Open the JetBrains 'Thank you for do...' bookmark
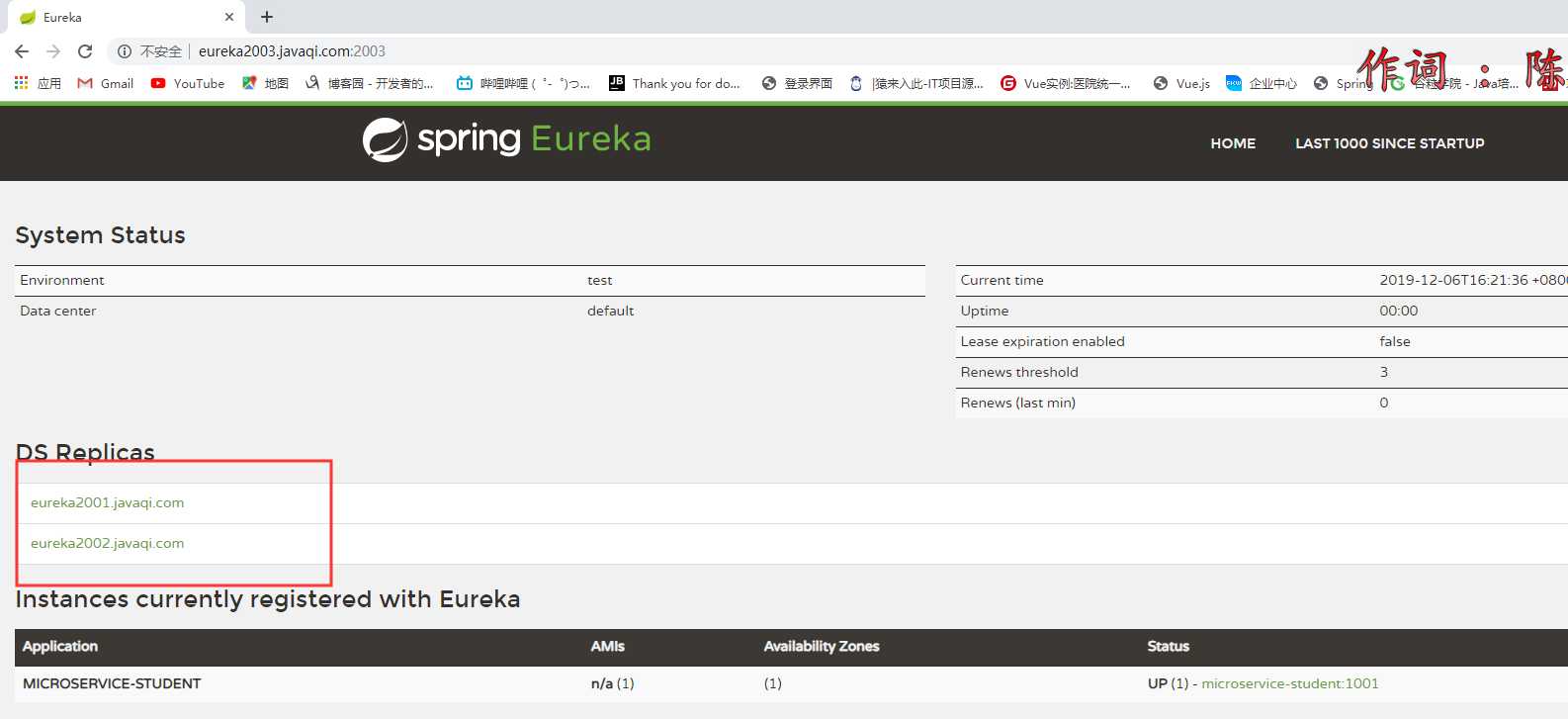1568x719 pixels. coord(674,83)
